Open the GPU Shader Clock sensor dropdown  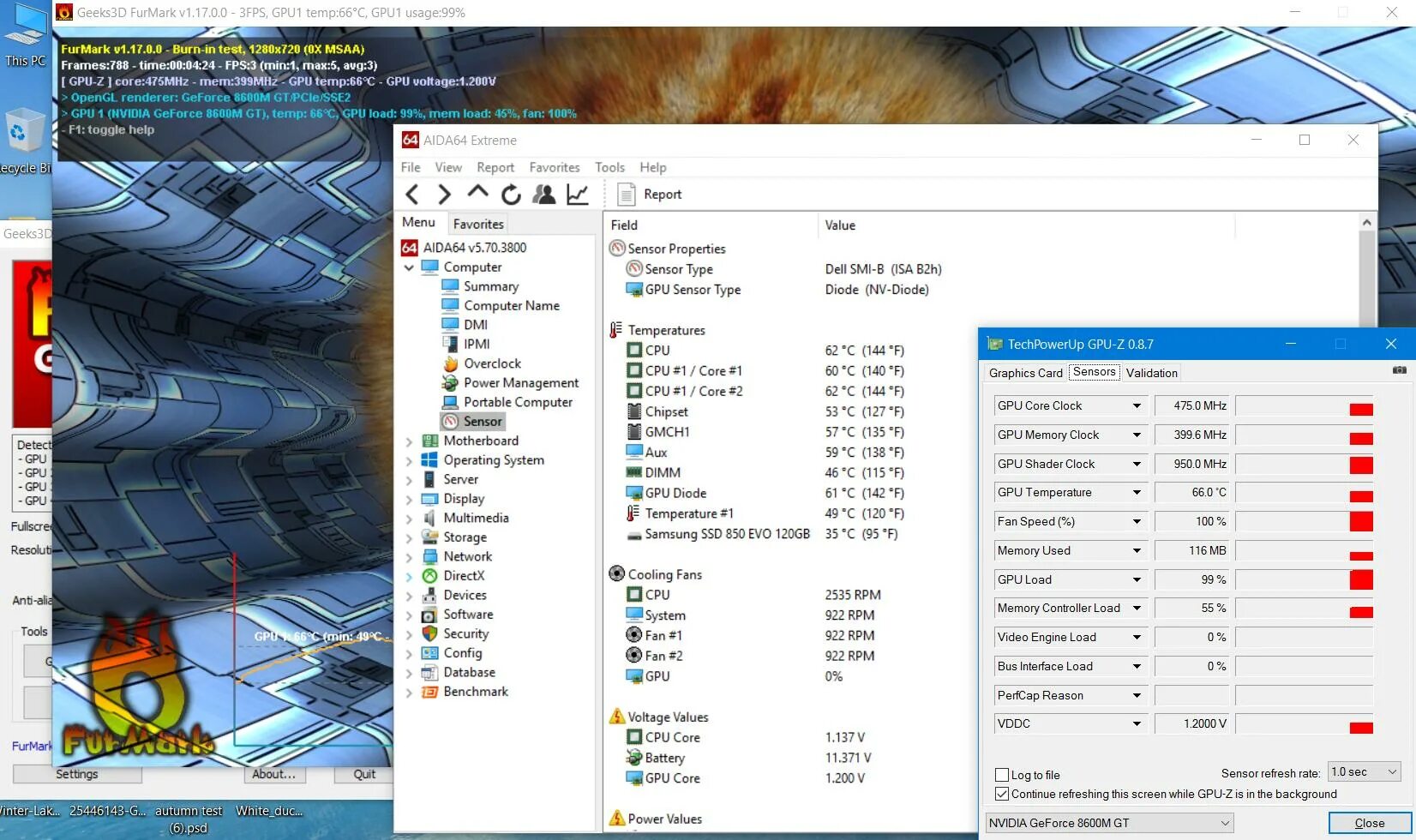(x=1137, y=465)
